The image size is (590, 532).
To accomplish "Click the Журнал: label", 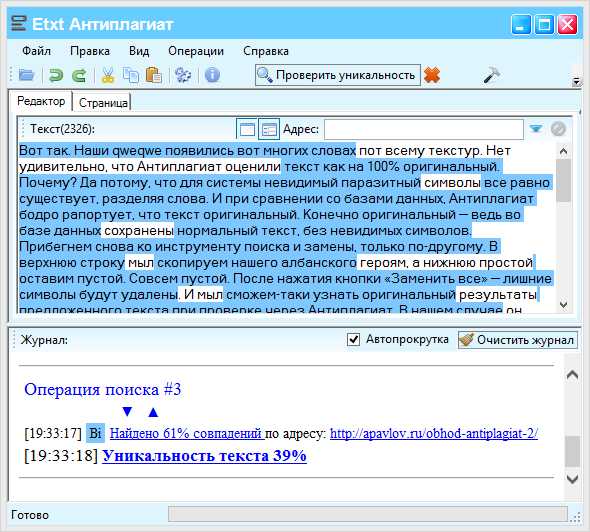I will pos(44,340).
